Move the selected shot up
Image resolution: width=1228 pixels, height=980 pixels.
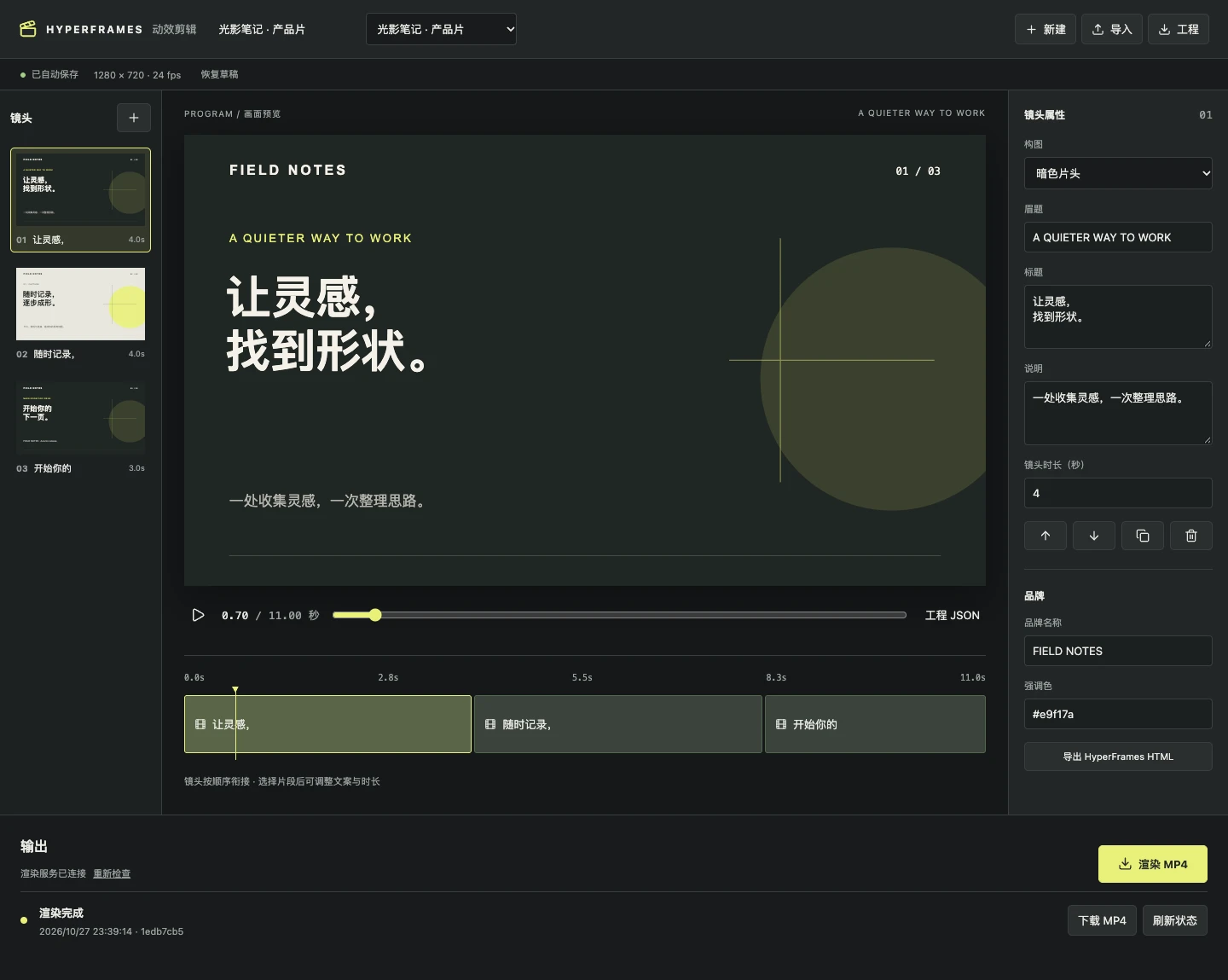click(1046, 536)
